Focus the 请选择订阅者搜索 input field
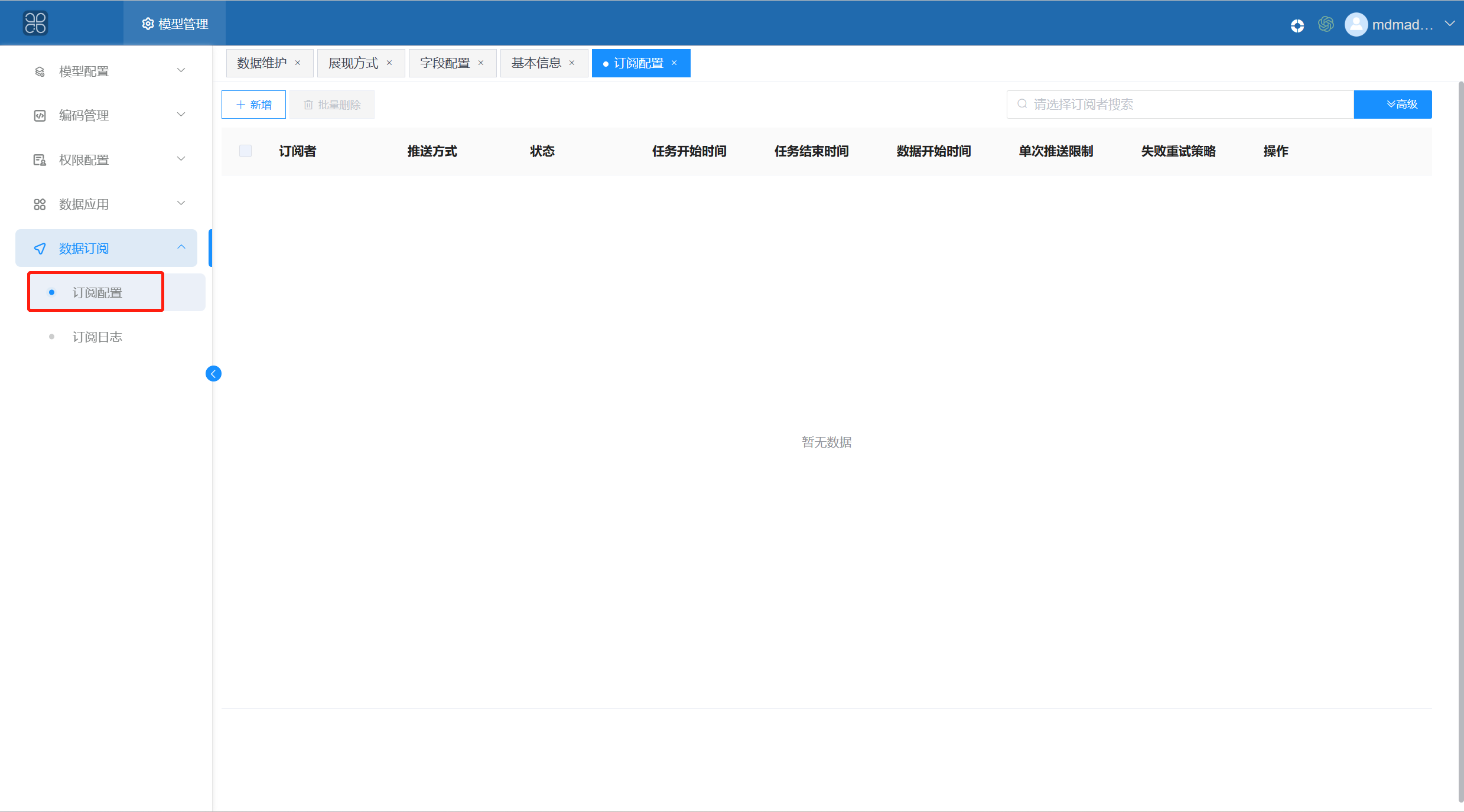 pos(1180,105)
